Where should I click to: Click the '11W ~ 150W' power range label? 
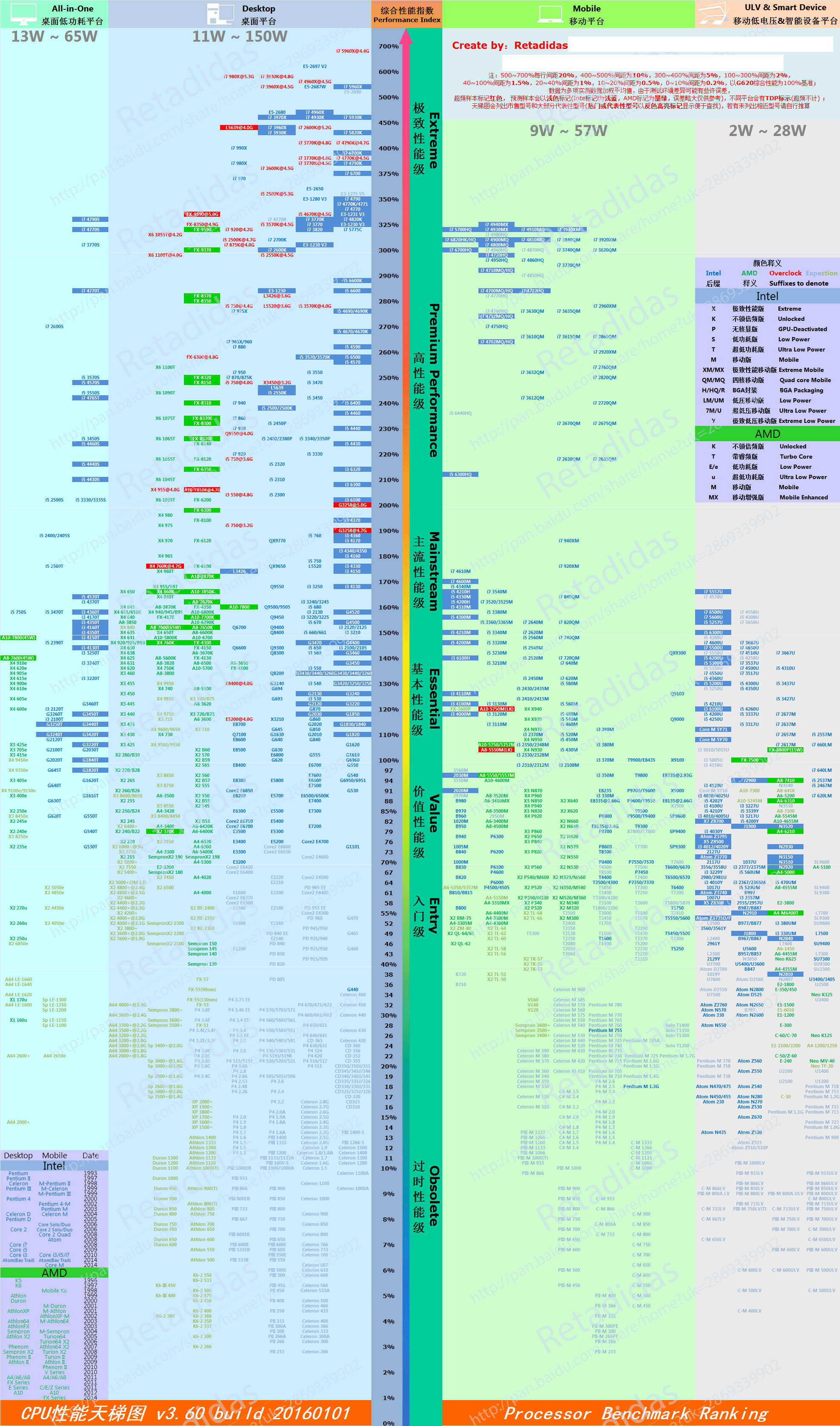240,36
